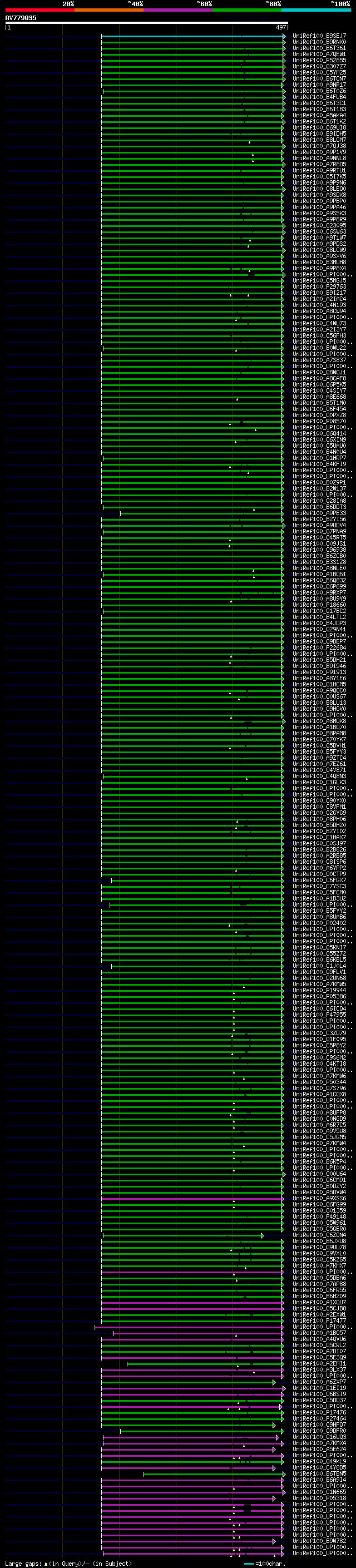
Task: Select the UniRef100_P27464 label
Action: coord(319,1419)
